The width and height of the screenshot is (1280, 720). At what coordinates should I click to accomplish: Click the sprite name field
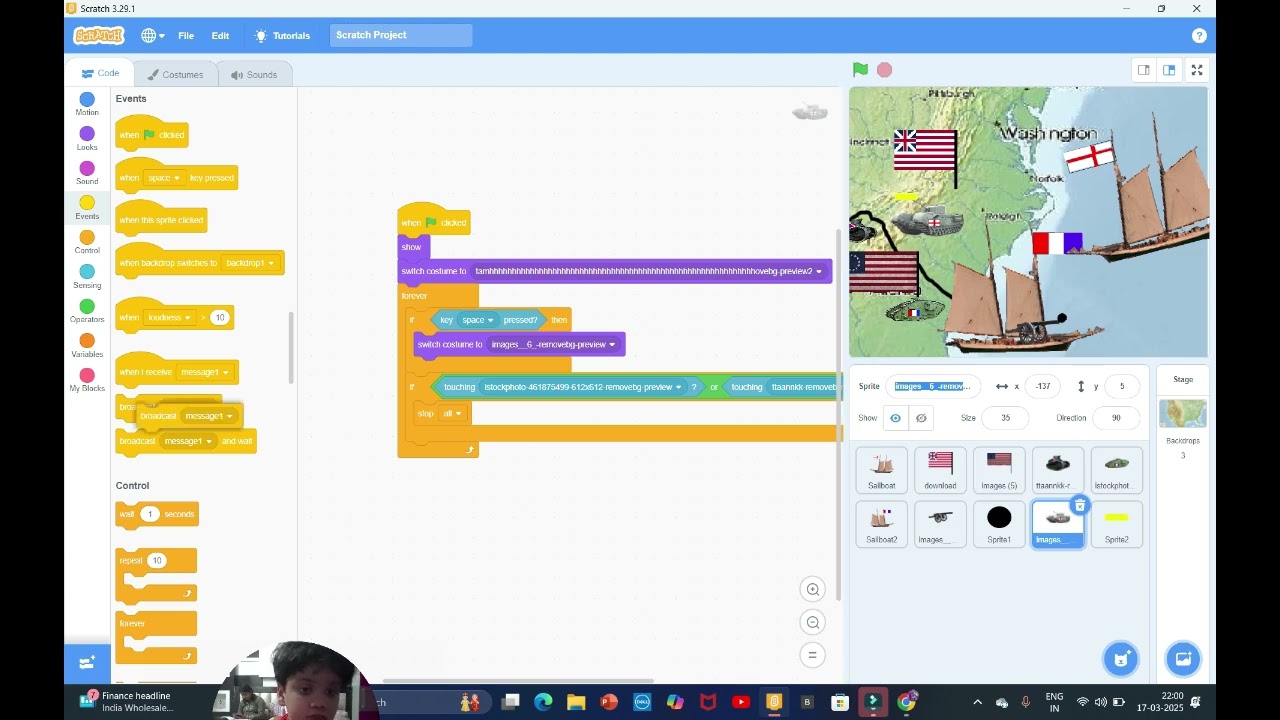[x=932, y=386]
